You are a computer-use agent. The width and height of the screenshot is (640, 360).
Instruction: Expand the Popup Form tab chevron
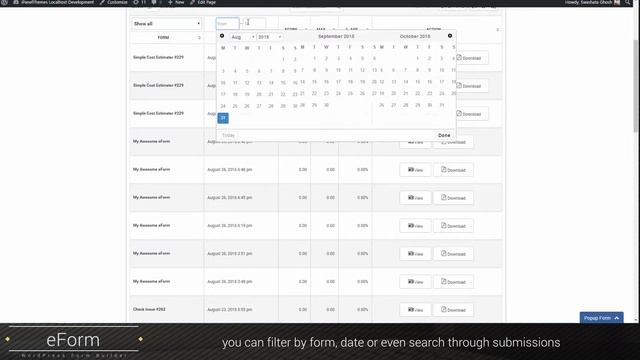tap(617, 318)
